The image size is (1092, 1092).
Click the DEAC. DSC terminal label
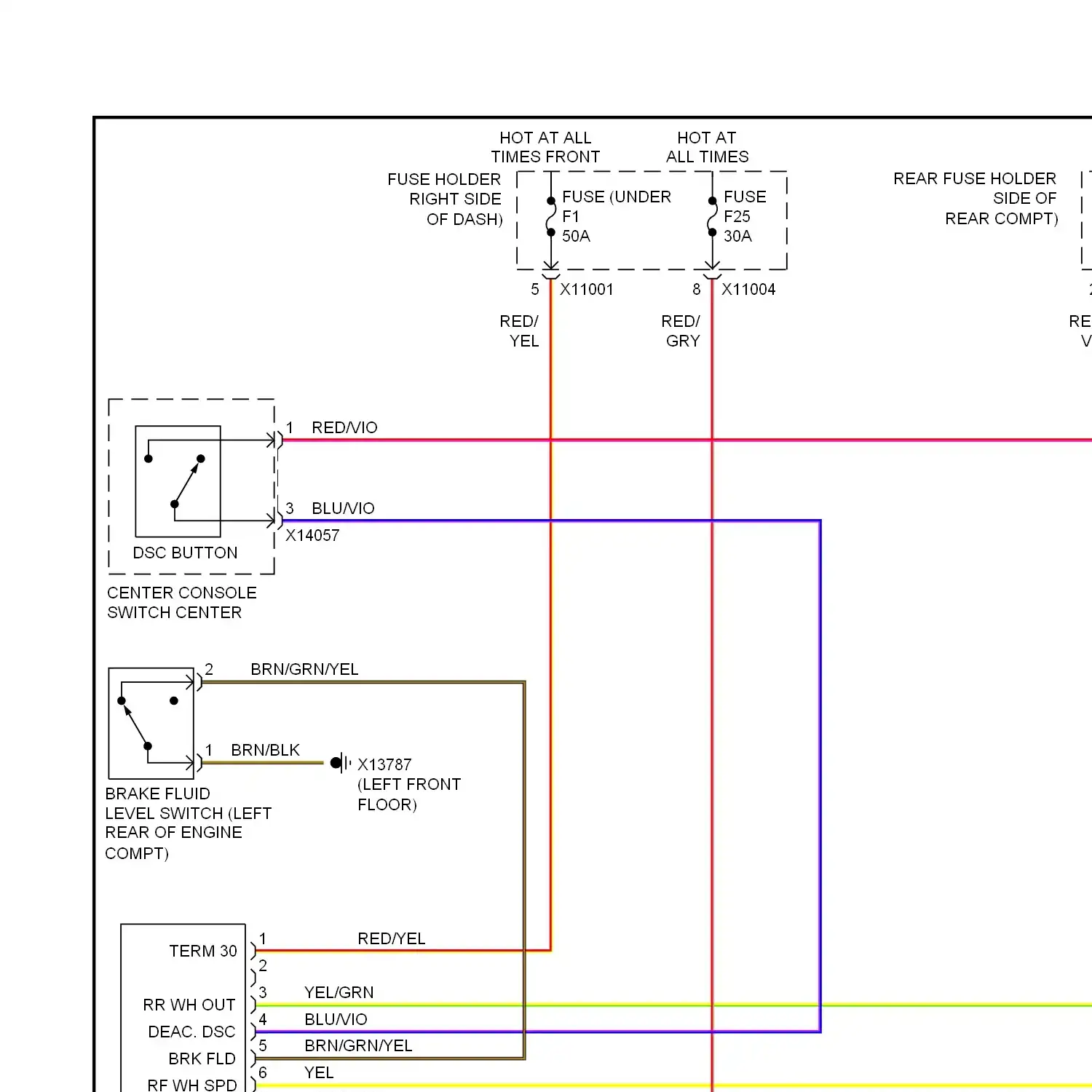[191, 1032]
